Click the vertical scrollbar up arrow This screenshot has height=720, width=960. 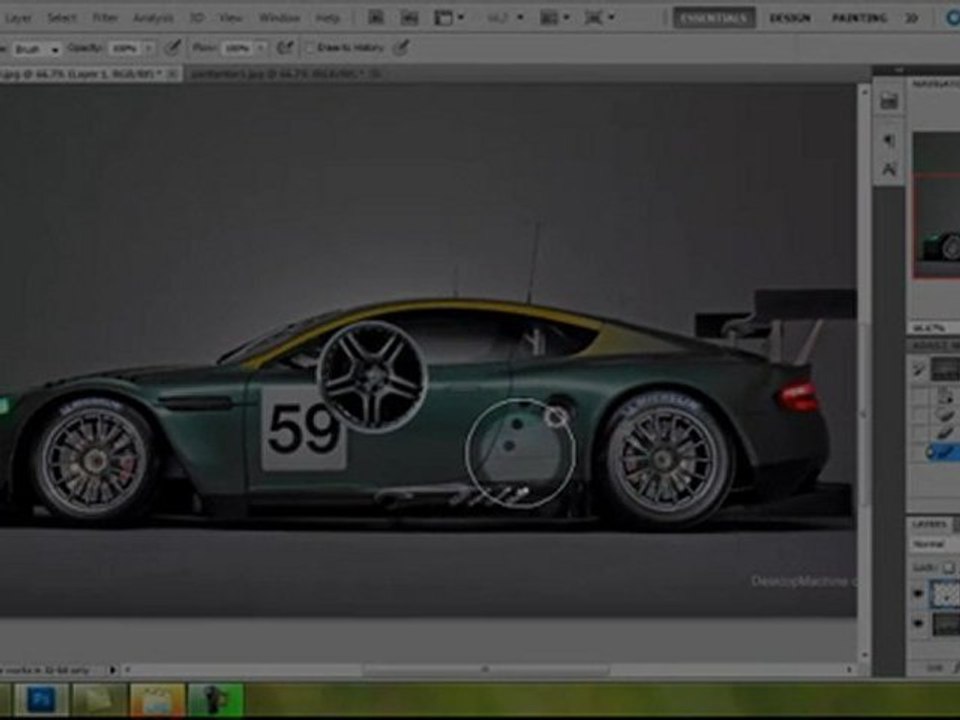point(864,92)
